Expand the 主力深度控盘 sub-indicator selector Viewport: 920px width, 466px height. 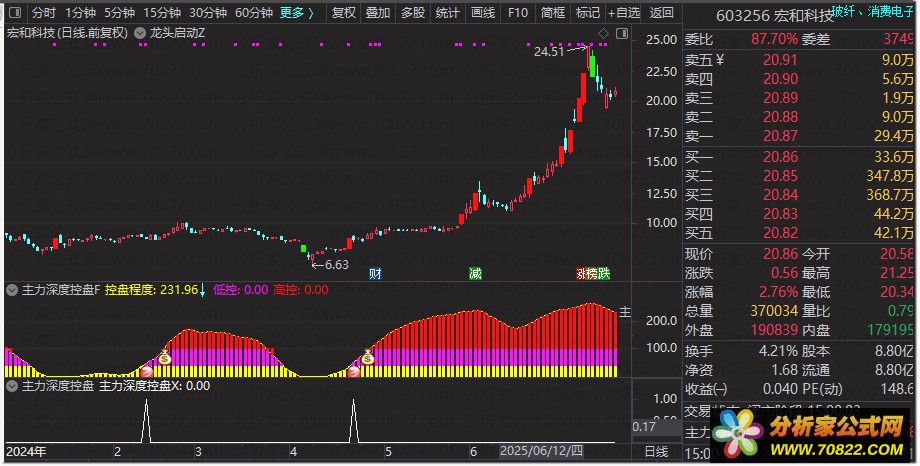pyautogui.click(x=12, y=386)
